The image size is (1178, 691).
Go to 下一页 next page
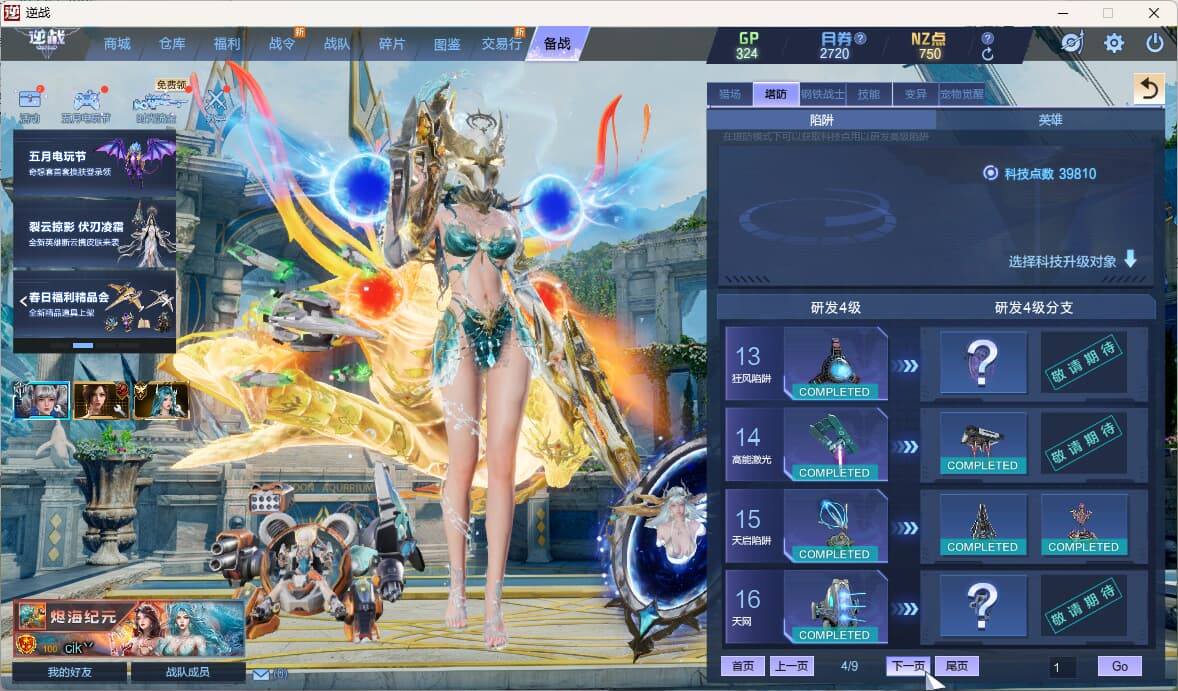pos(908,666)
